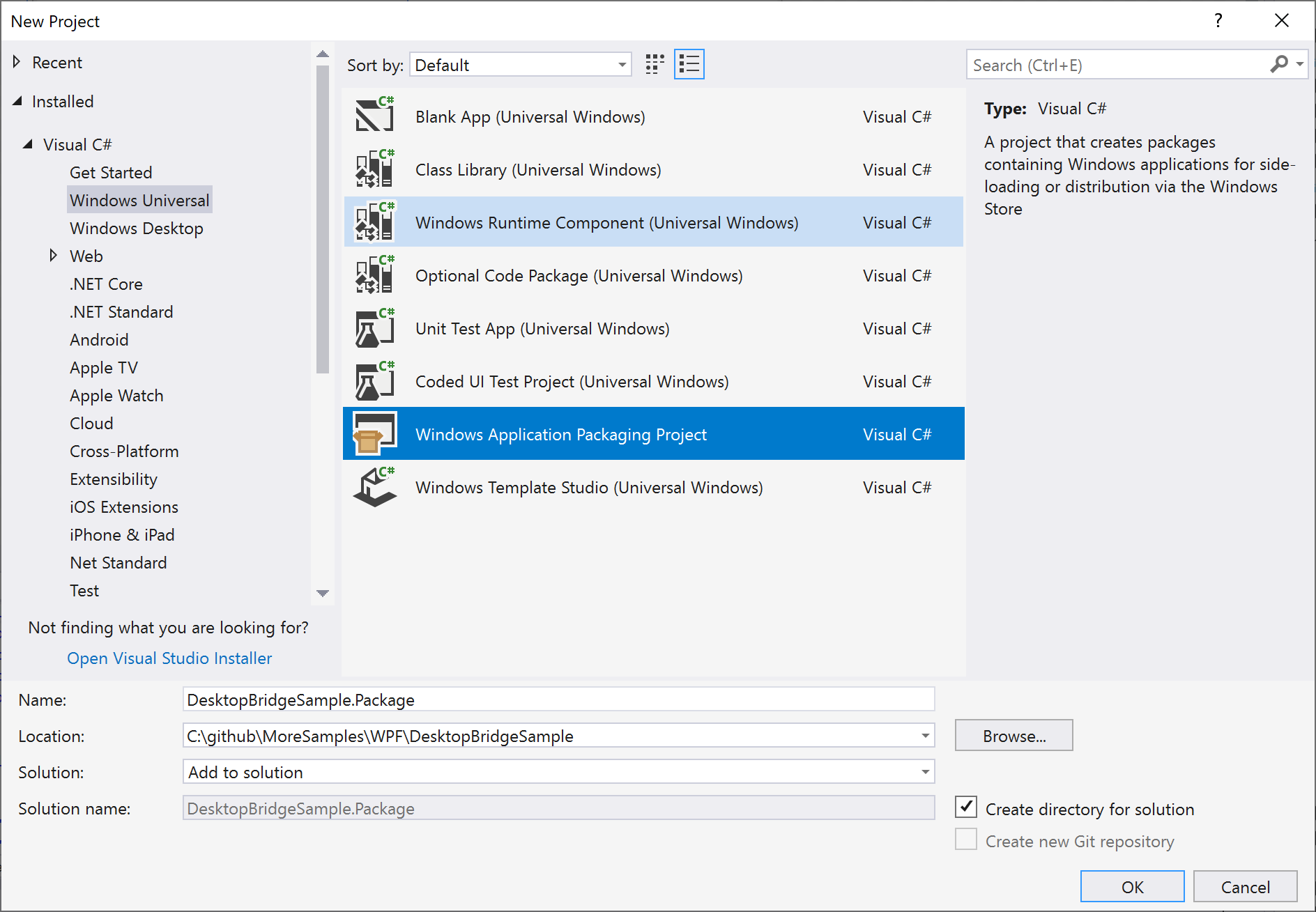Viewport: 1316px width, 912px height.
Task: Select Android category
Action: pyautogui.click(x=99, y=339)
